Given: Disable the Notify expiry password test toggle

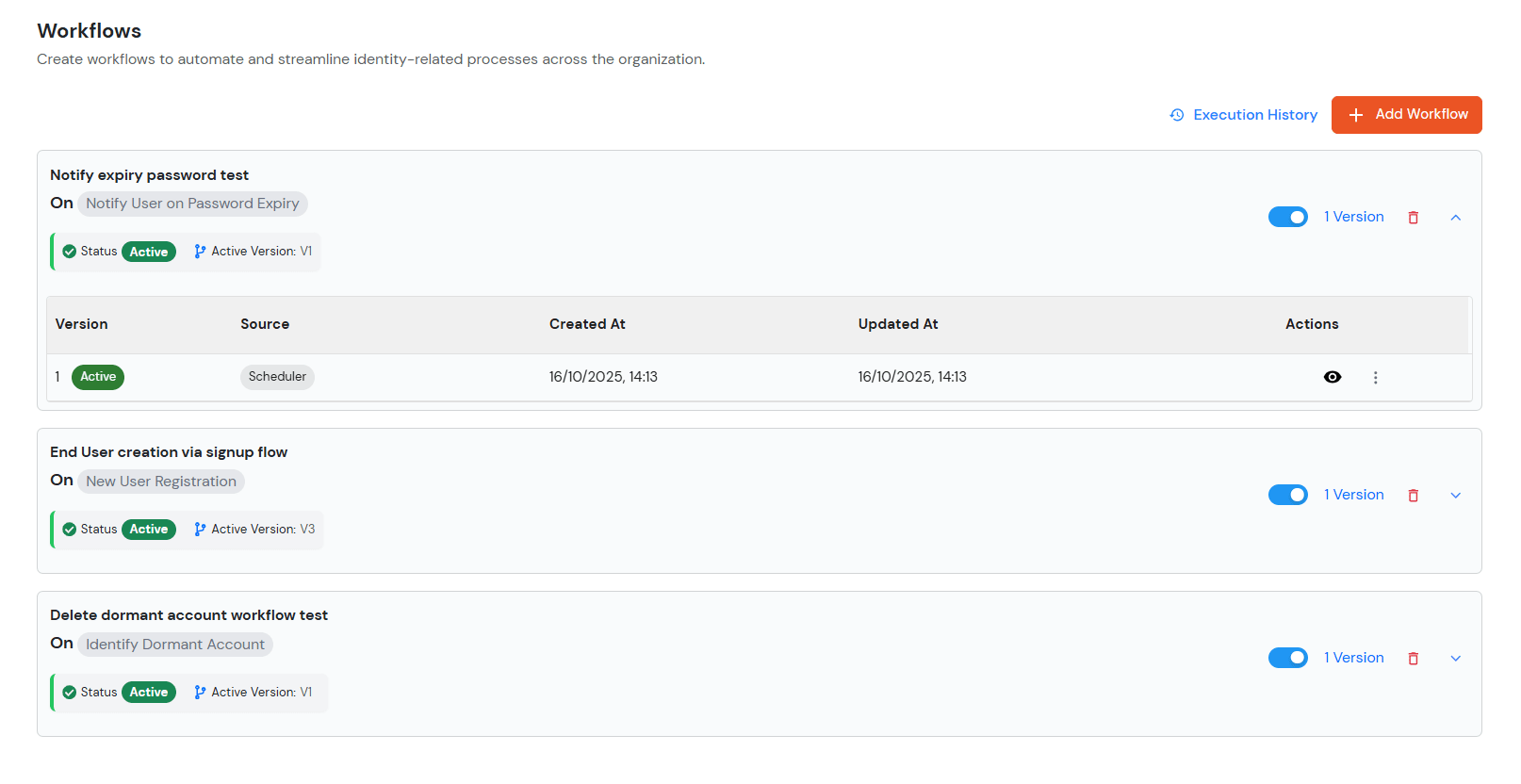Looking at the screenshot, I should point(1287,218).
